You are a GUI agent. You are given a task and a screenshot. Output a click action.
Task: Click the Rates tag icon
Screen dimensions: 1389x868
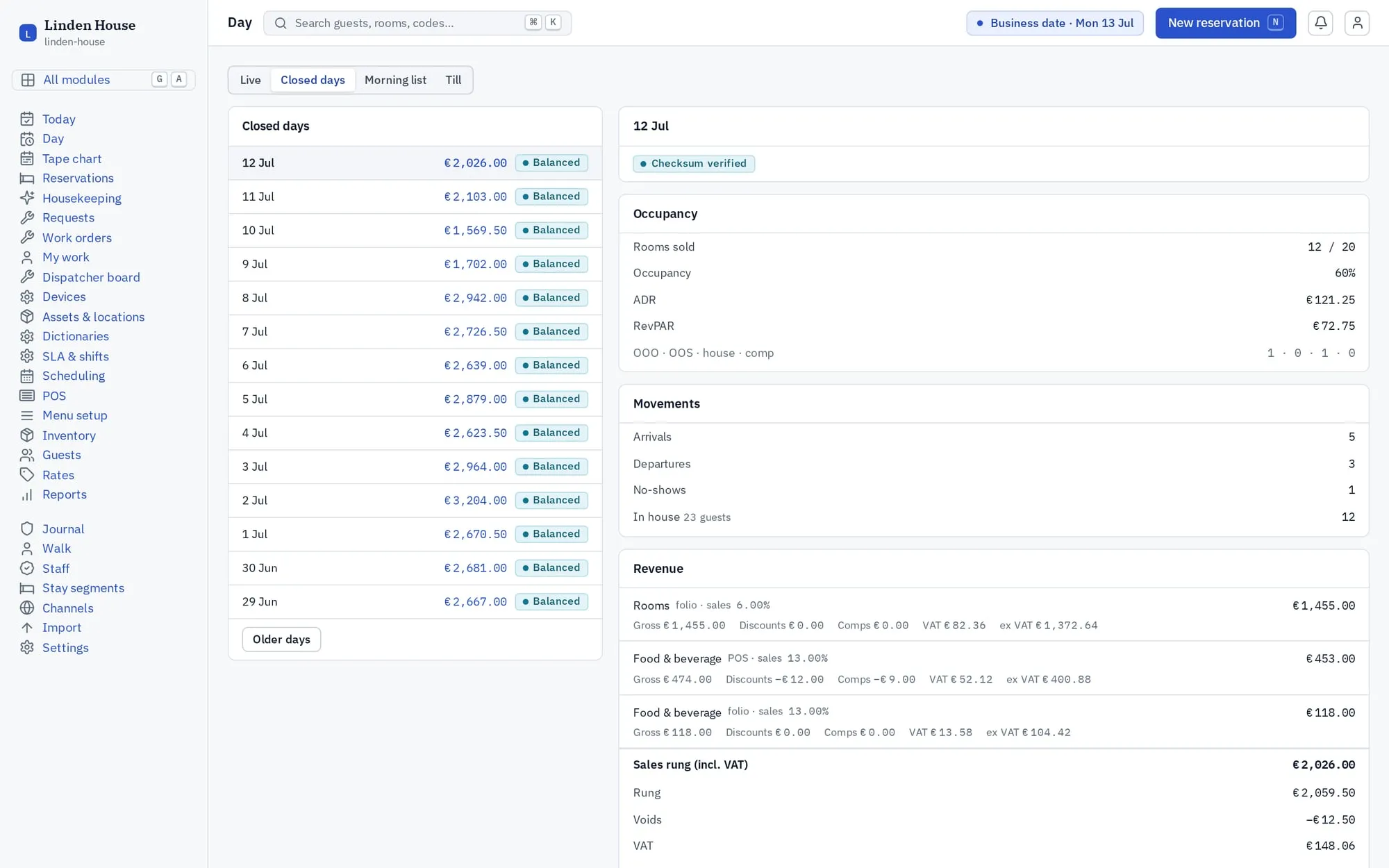pos(27,475)
